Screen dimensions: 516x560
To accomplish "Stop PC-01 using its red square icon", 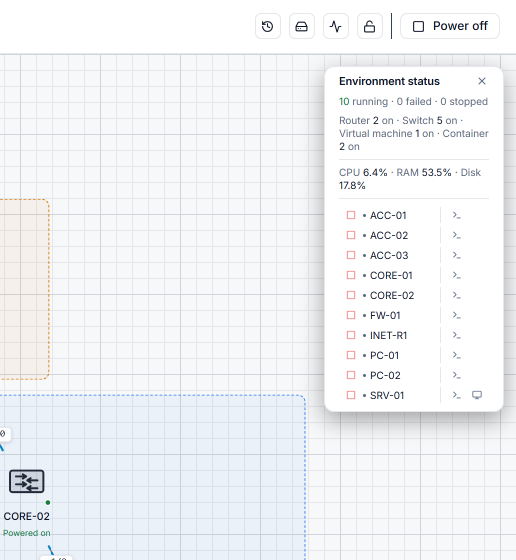I will tap(351, 355).
